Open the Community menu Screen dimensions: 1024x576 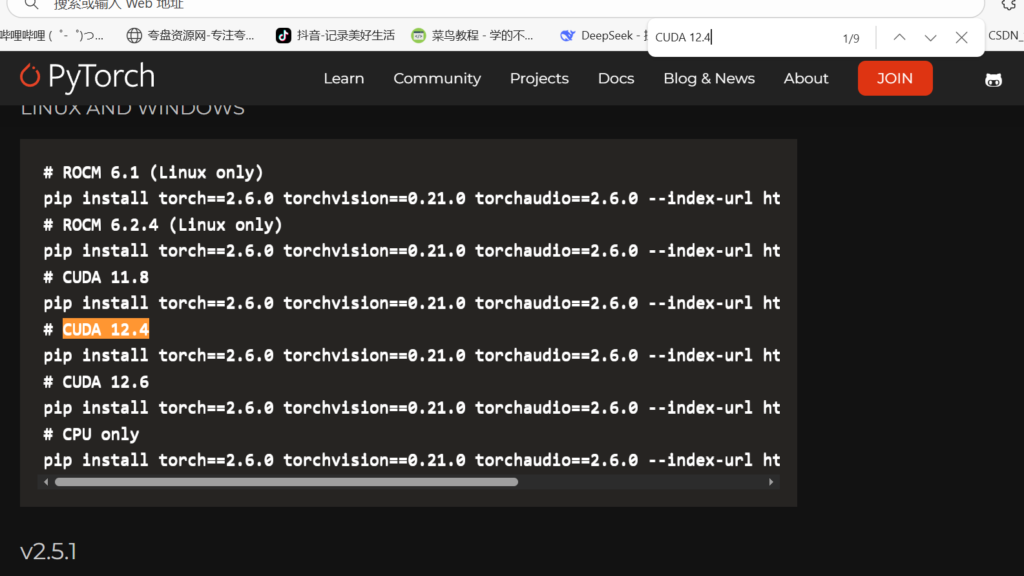(437, 78)
